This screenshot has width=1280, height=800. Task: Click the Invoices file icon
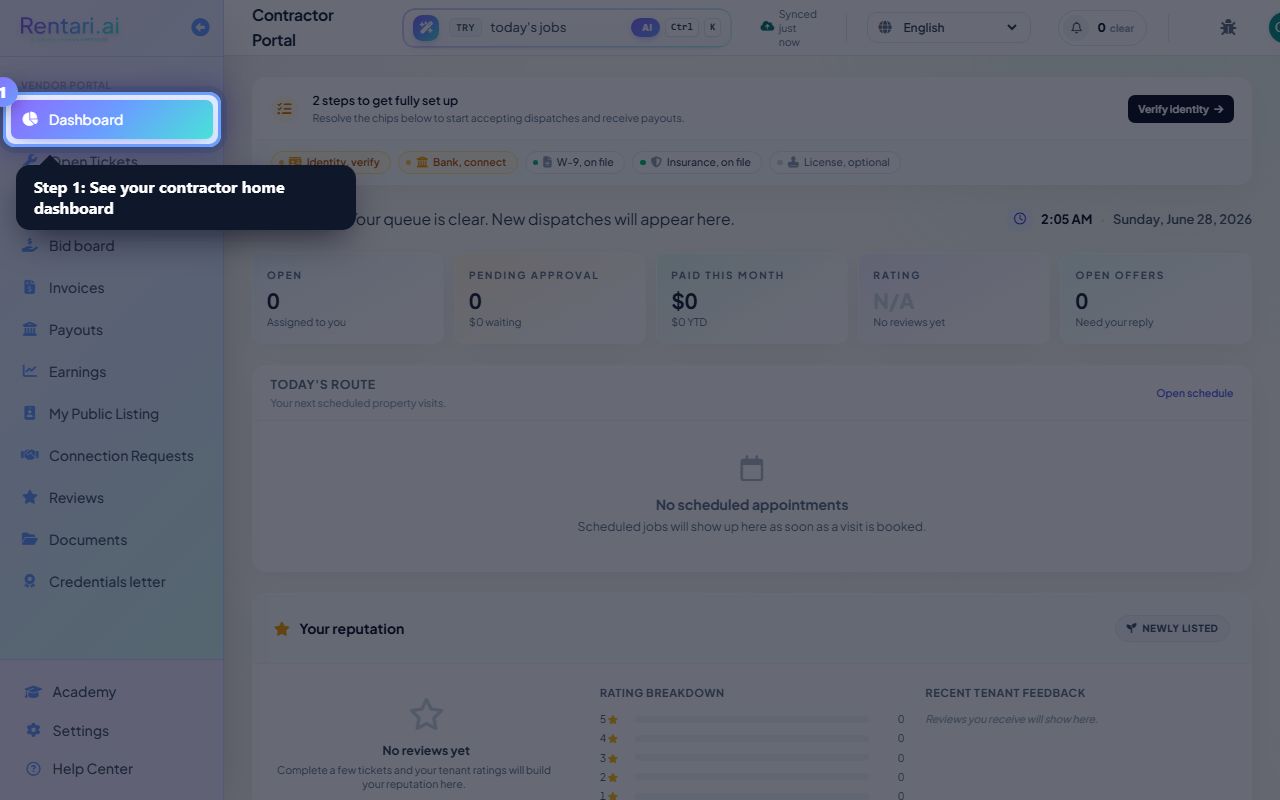click(30, 287)
